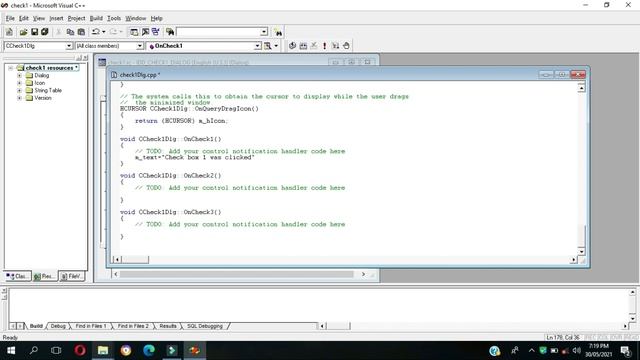The height and width of the screenshot is (360, 640).
Task: Select the Find in Files 2 tab
Action: coord(133,326)
